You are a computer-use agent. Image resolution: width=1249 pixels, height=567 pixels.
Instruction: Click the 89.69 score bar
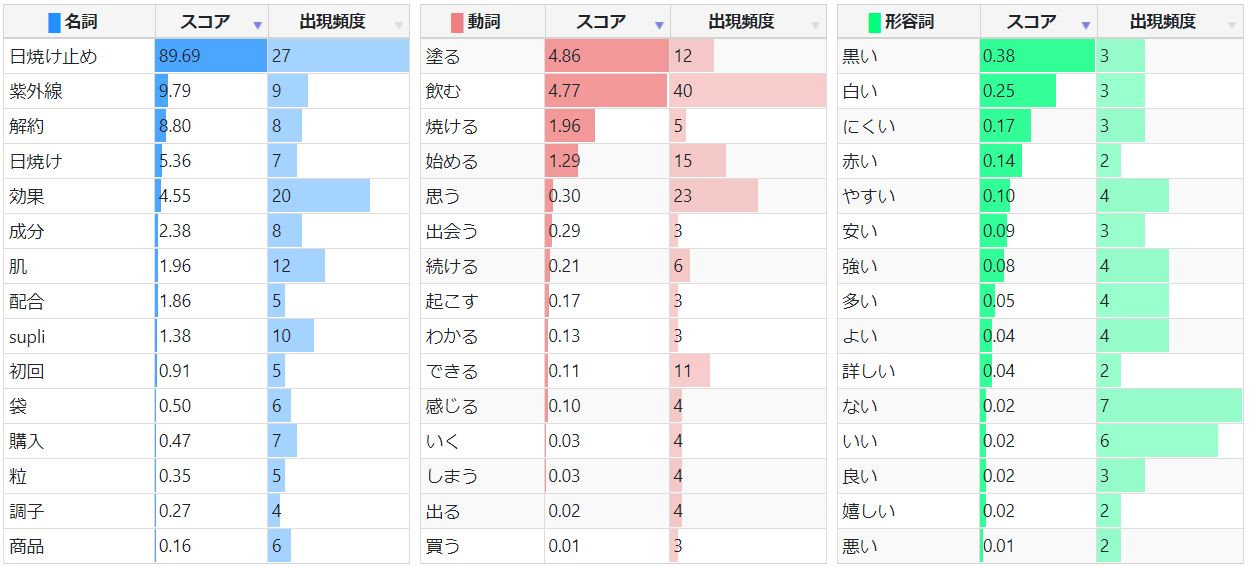(x=211, y=56)
